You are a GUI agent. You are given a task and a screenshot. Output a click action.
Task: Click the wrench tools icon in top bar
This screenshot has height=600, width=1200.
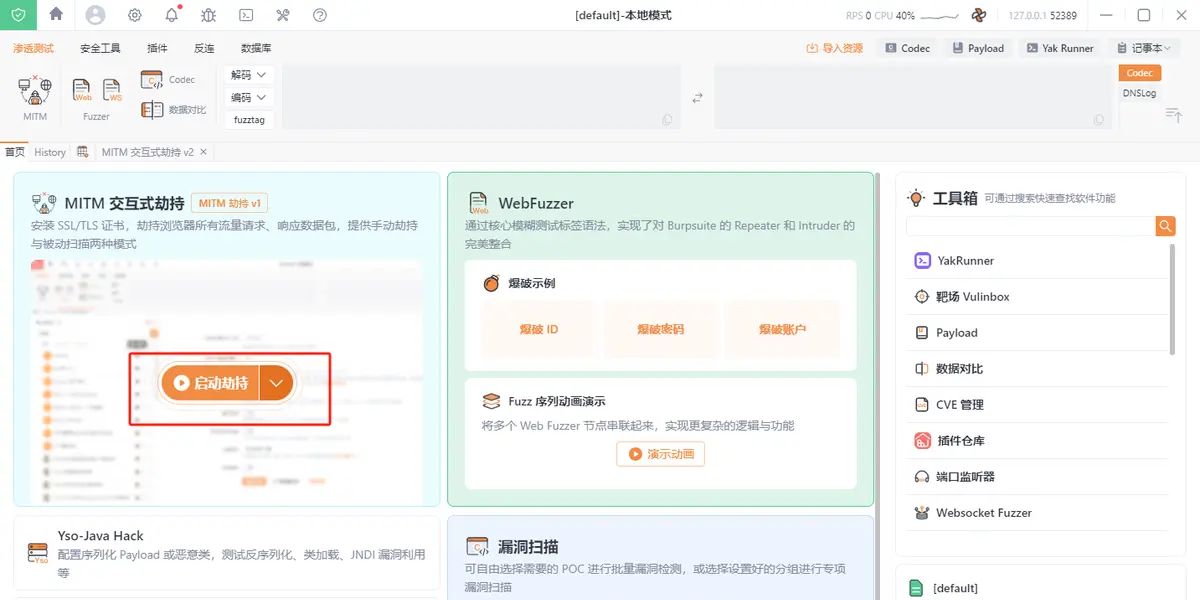pyautogui.click(x=282, y=15)
